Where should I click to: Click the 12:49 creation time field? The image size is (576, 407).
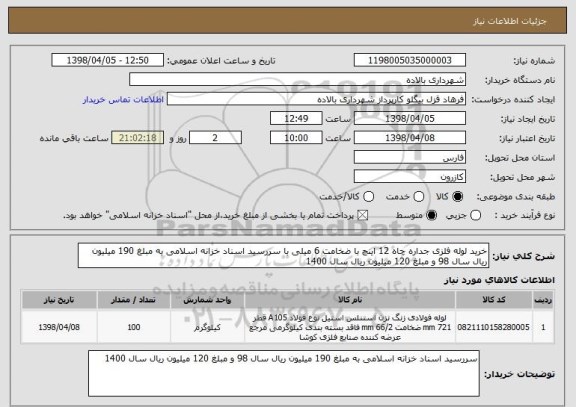(x=296, y=118)
